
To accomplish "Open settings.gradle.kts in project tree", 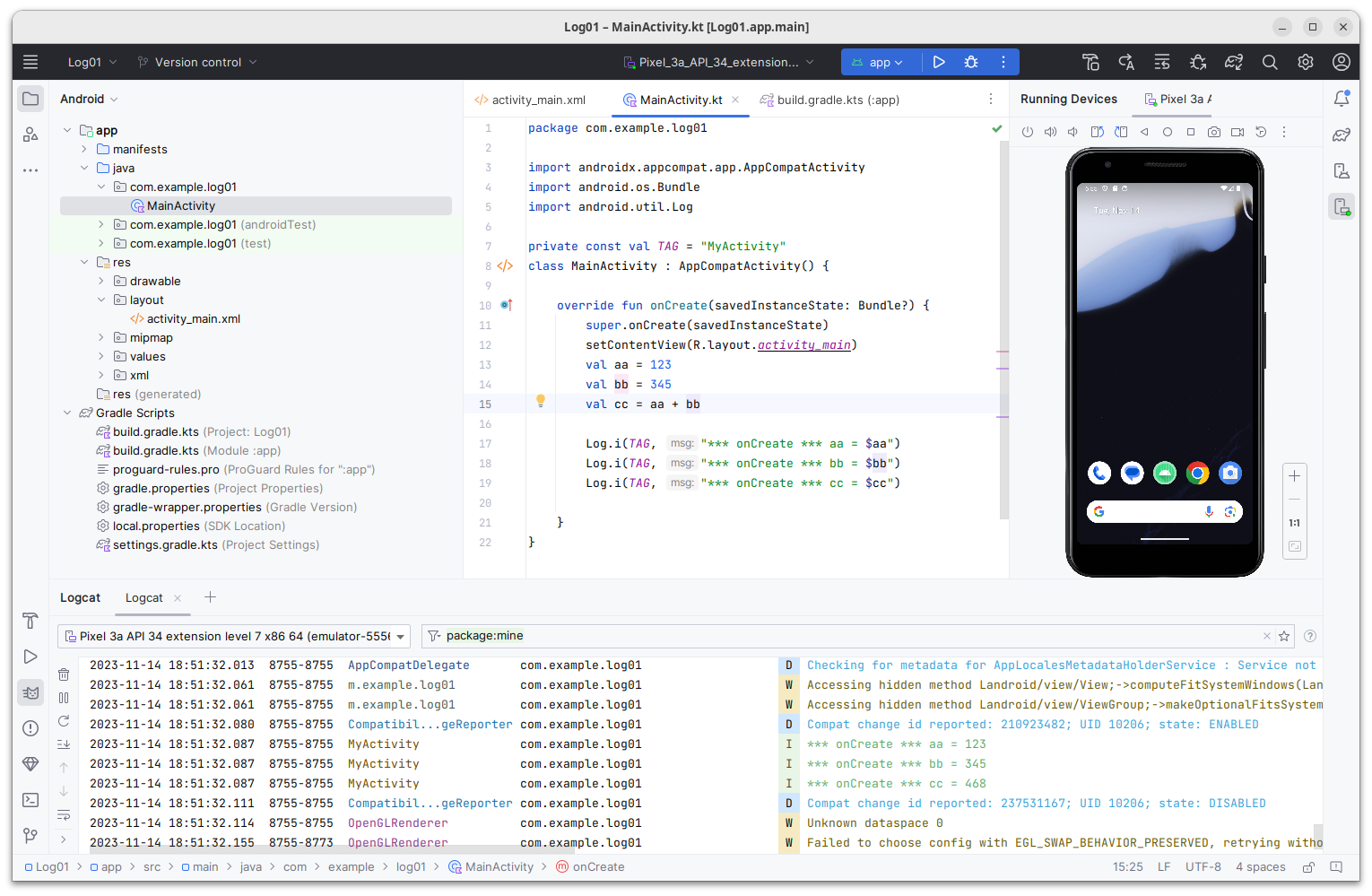I will 207,544.
